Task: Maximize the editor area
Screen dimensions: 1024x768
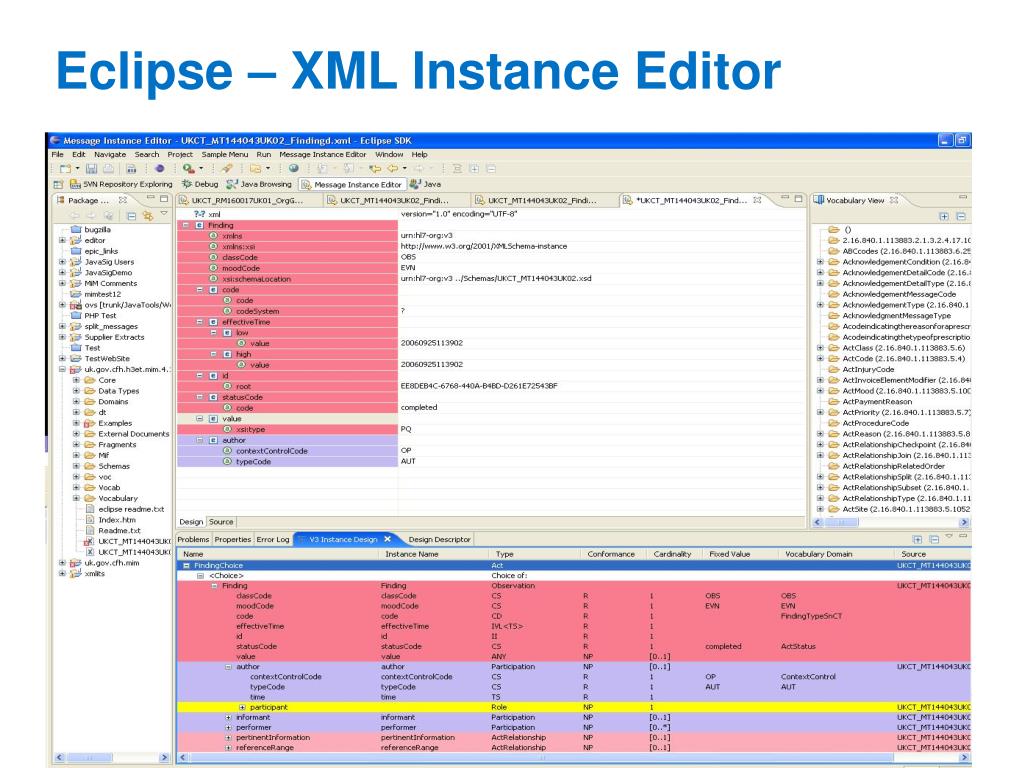Action: click(799, 198)
